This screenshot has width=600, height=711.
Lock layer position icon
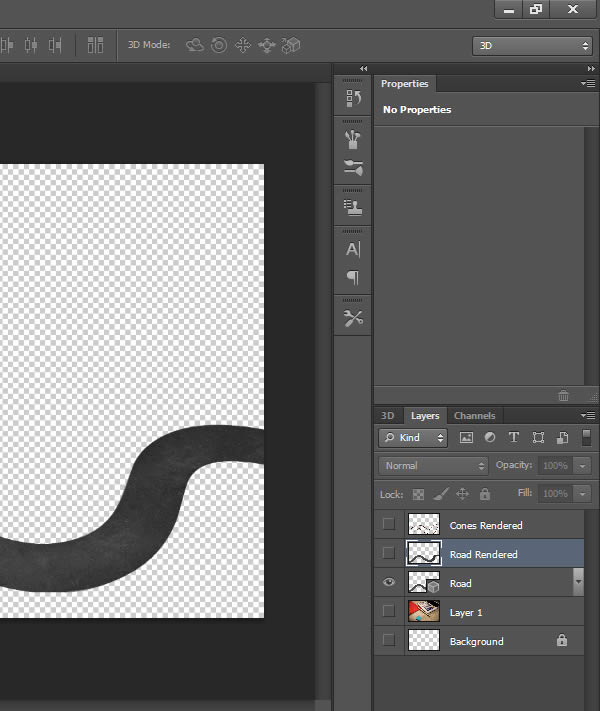(462, 494)
